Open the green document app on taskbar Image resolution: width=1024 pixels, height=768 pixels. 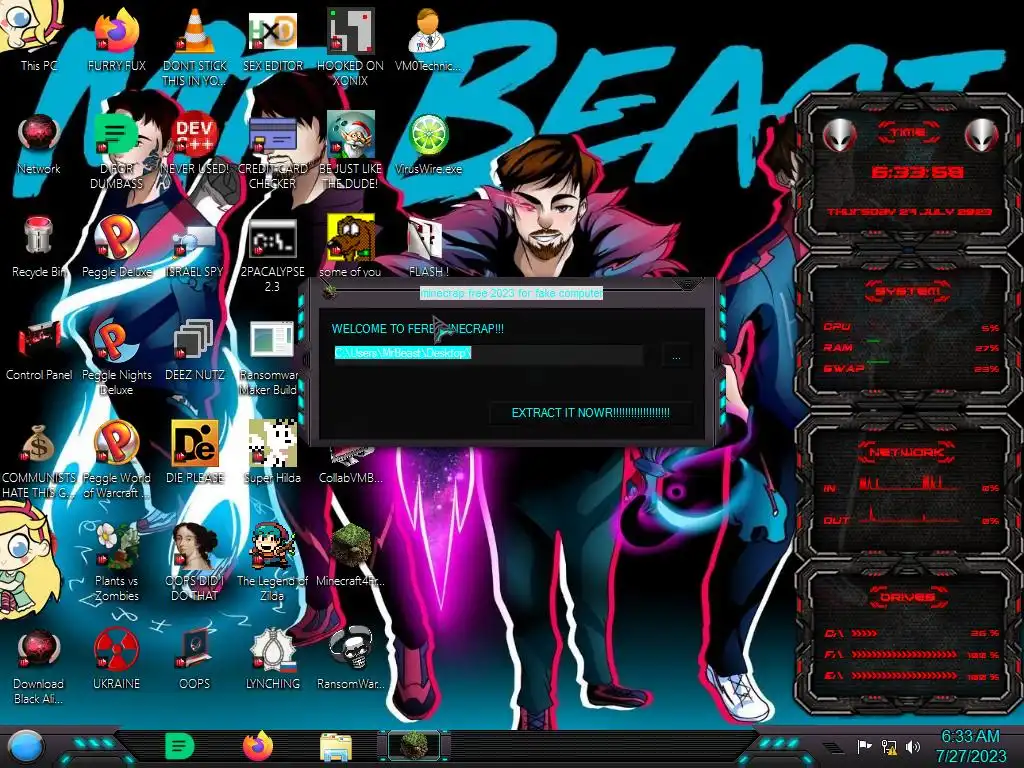(x=180, y=746)
